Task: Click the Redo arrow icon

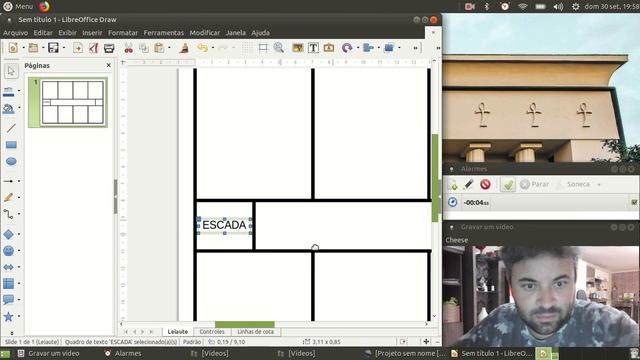Action: (x=223, y=48)
